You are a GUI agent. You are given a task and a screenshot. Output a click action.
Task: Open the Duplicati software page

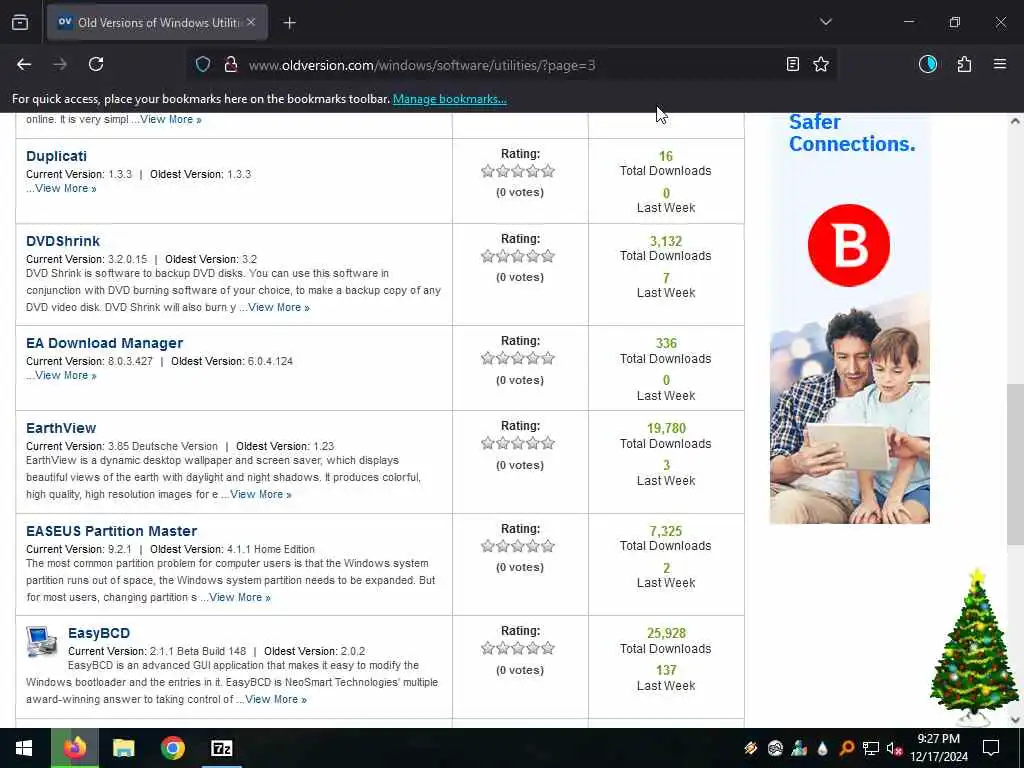click(x=56, y=156)
